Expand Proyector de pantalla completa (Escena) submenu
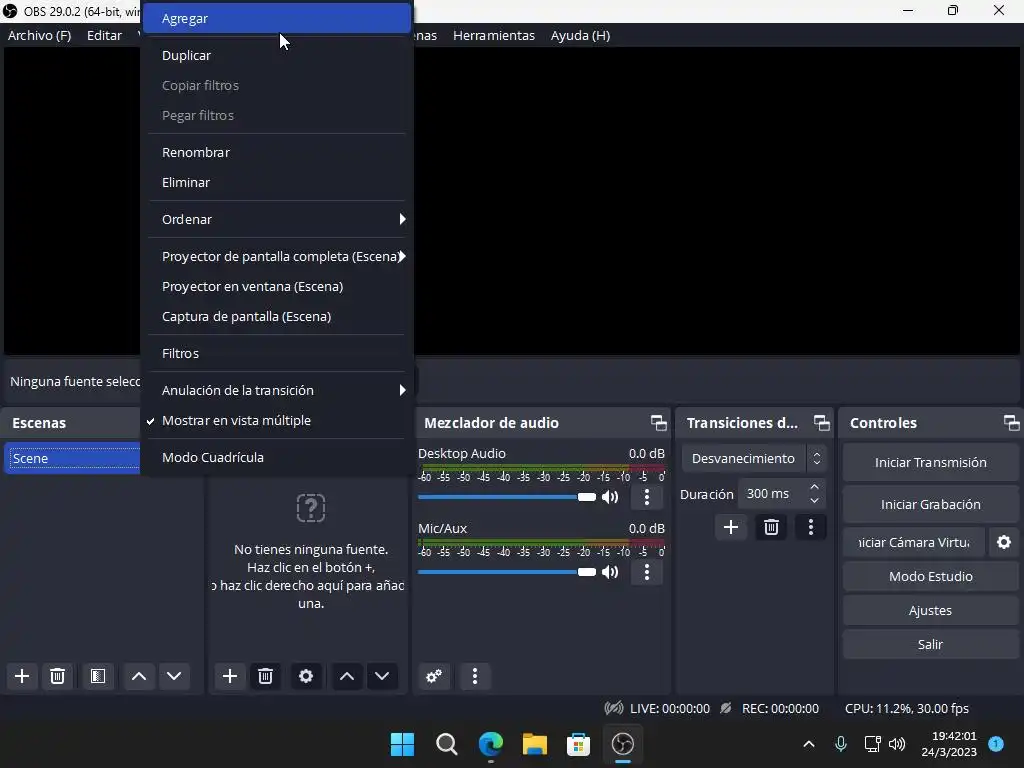The height and width of the screenshot is (768, 1024). pos(277,256)
